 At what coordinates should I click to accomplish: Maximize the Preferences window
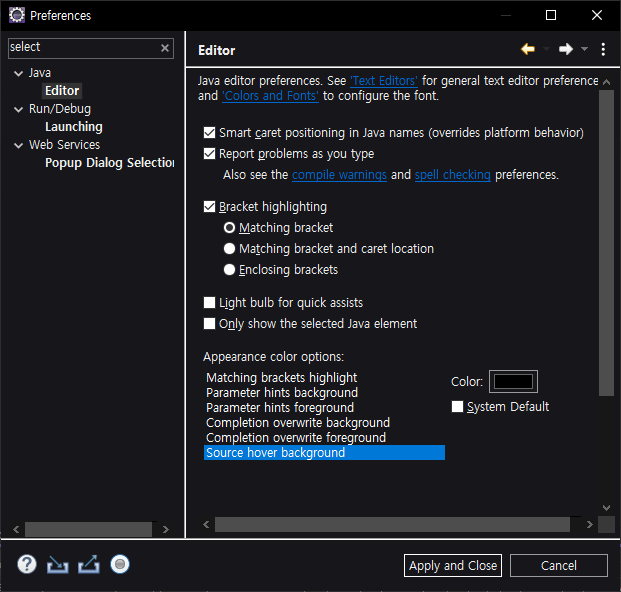click(x=551, y=15)
